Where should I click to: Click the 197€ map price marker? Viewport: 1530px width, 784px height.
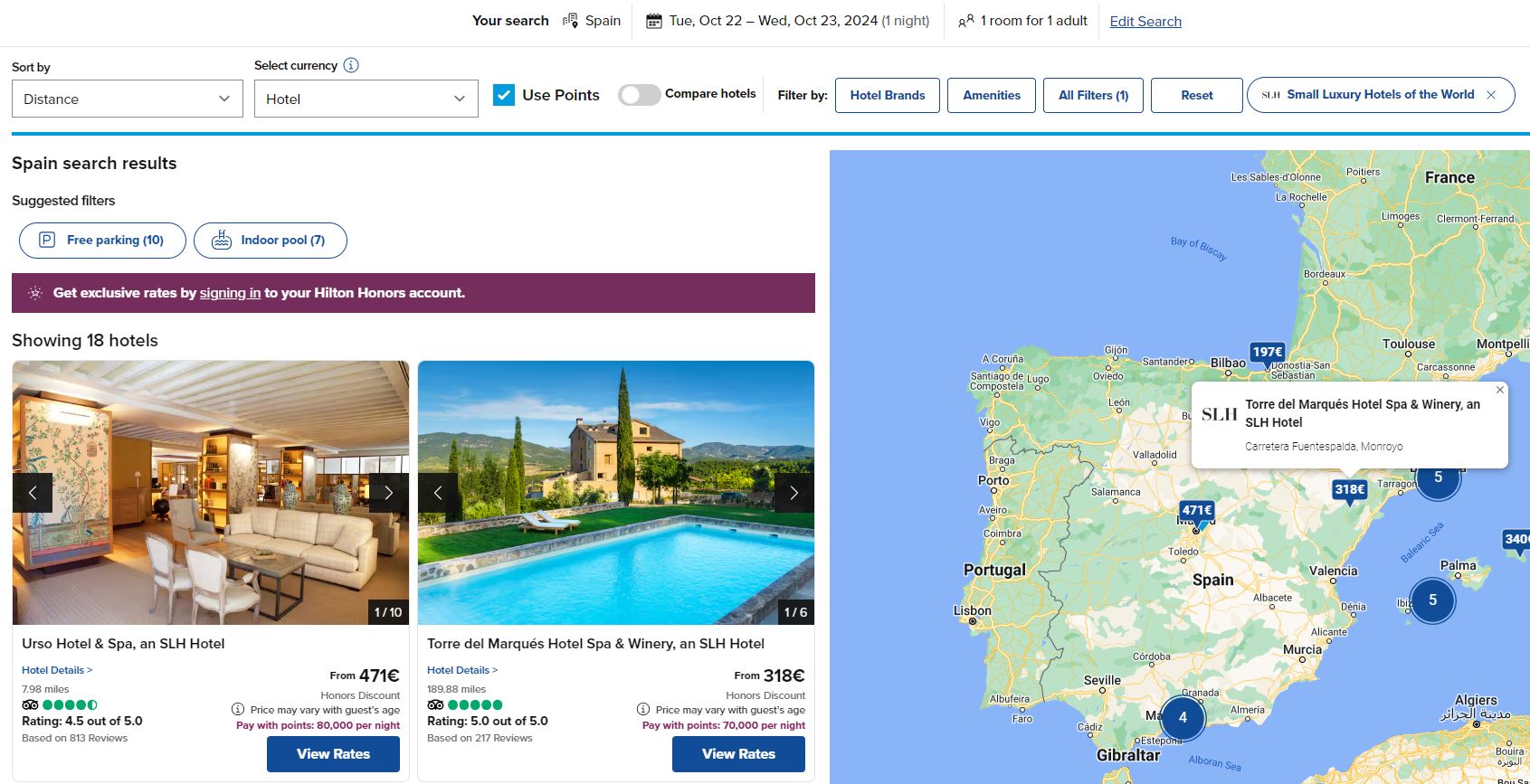click(1268, 354)
